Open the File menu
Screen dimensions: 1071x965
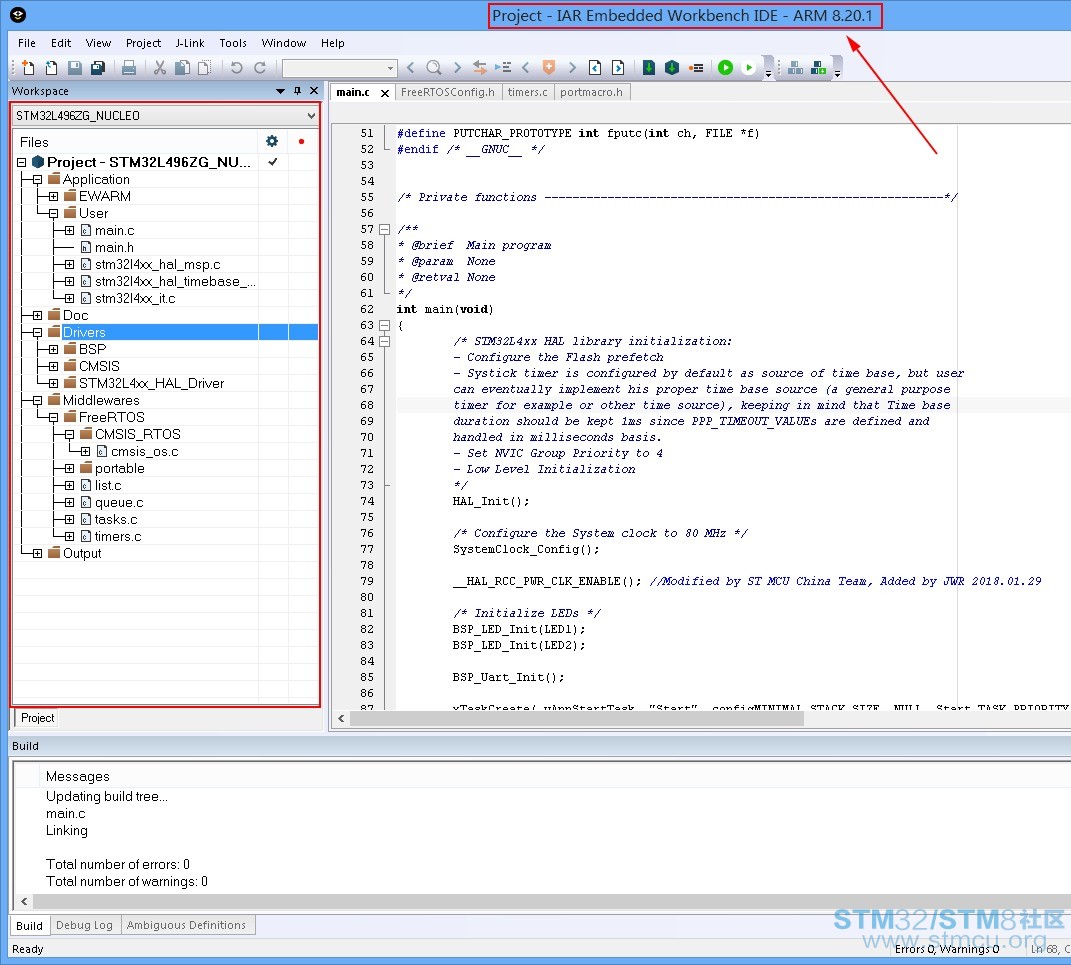coord(27,43)
